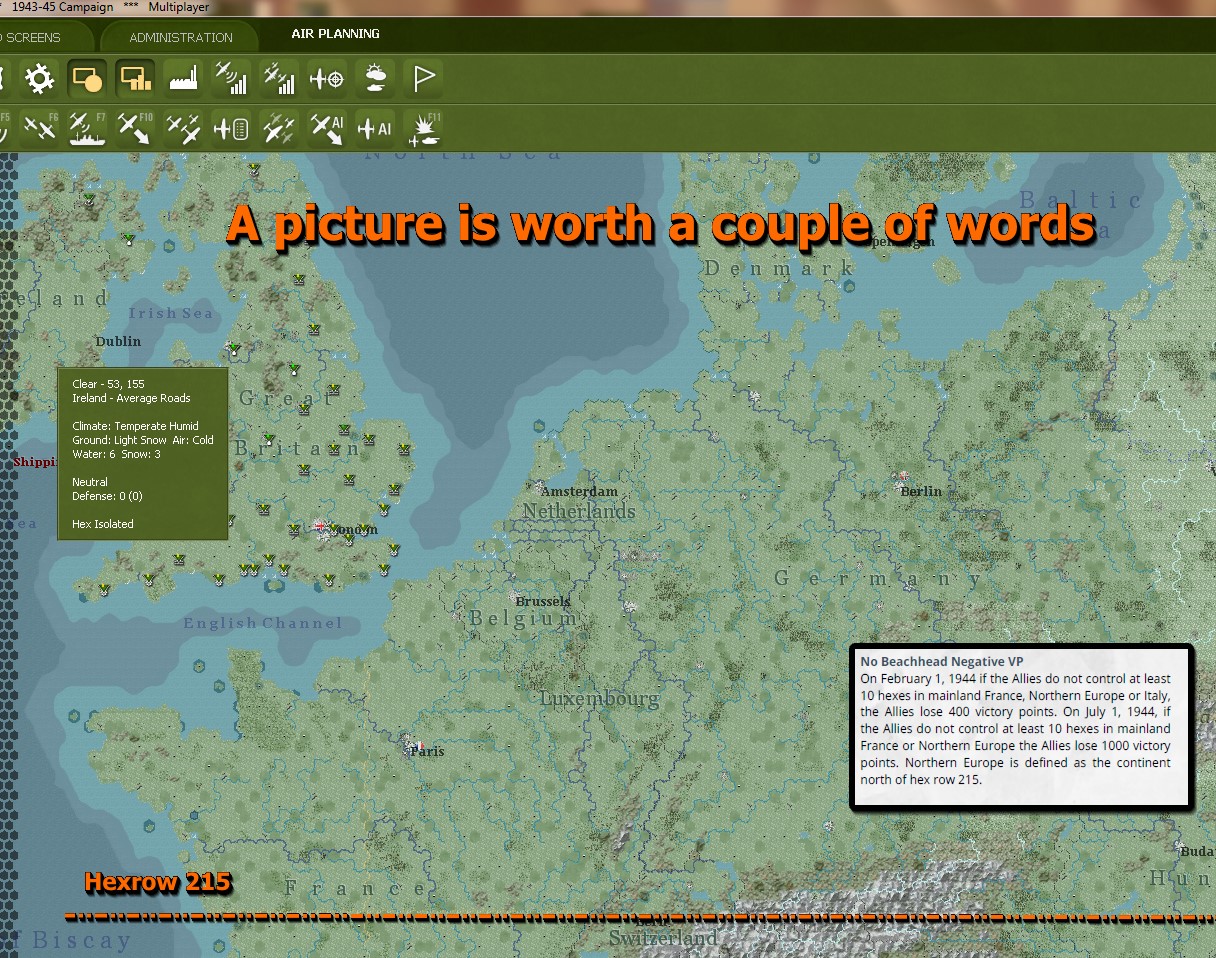Click the Denmark country label

779,268
